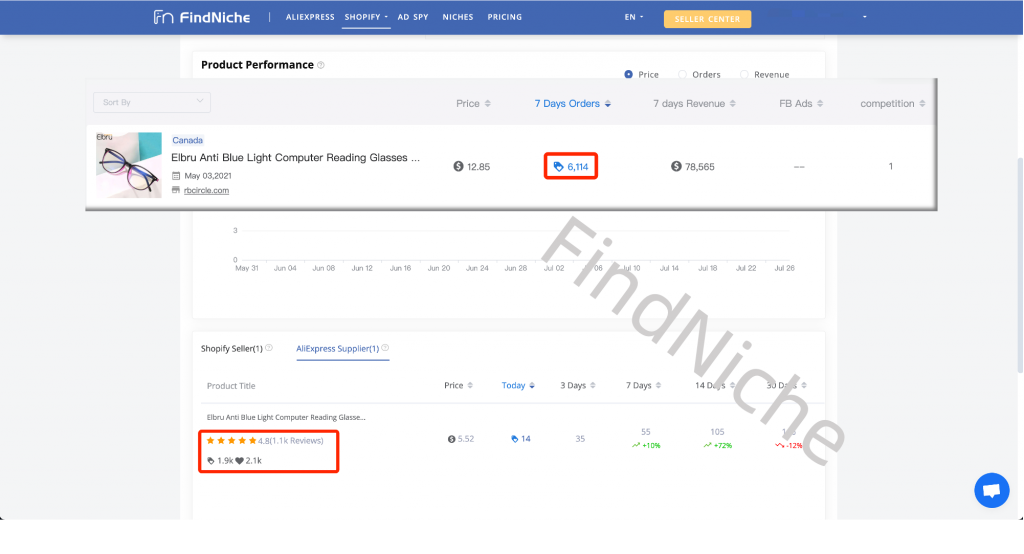Image resolution: width=1024 pixels, height=554 pixels.
Task: Click the dollar icon next to 5.52
Action: 451,439
